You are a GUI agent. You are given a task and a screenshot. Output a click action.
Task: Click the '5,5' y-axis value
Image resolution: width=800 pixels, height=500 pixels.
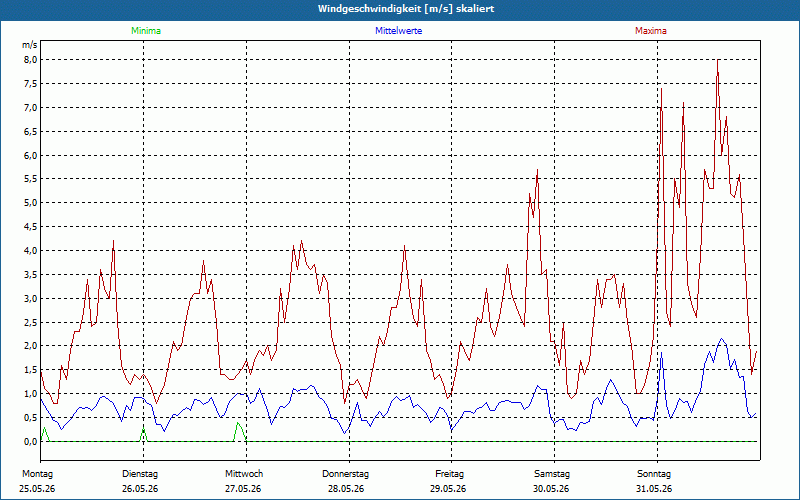tap(31, 179)
